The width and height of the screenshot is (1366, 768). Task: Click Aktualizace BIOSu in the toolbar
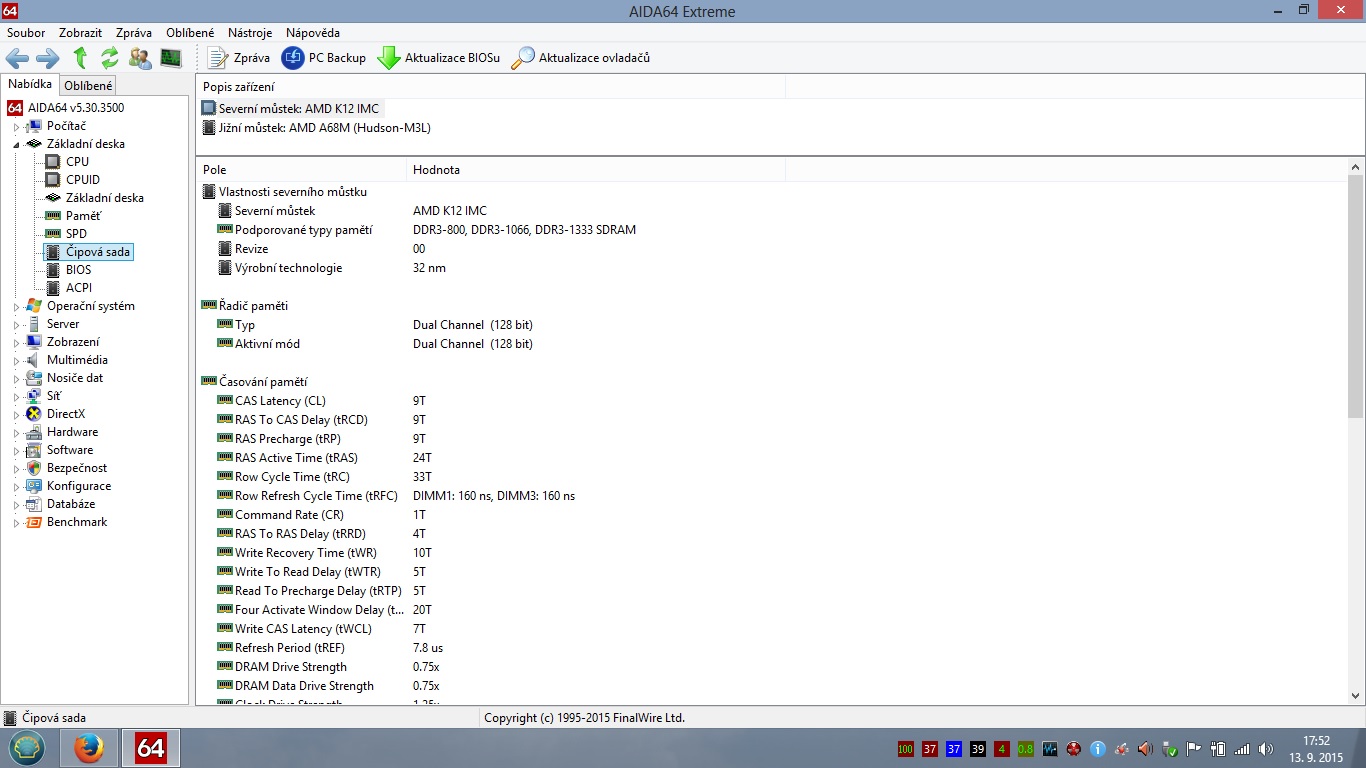(438, 58)
